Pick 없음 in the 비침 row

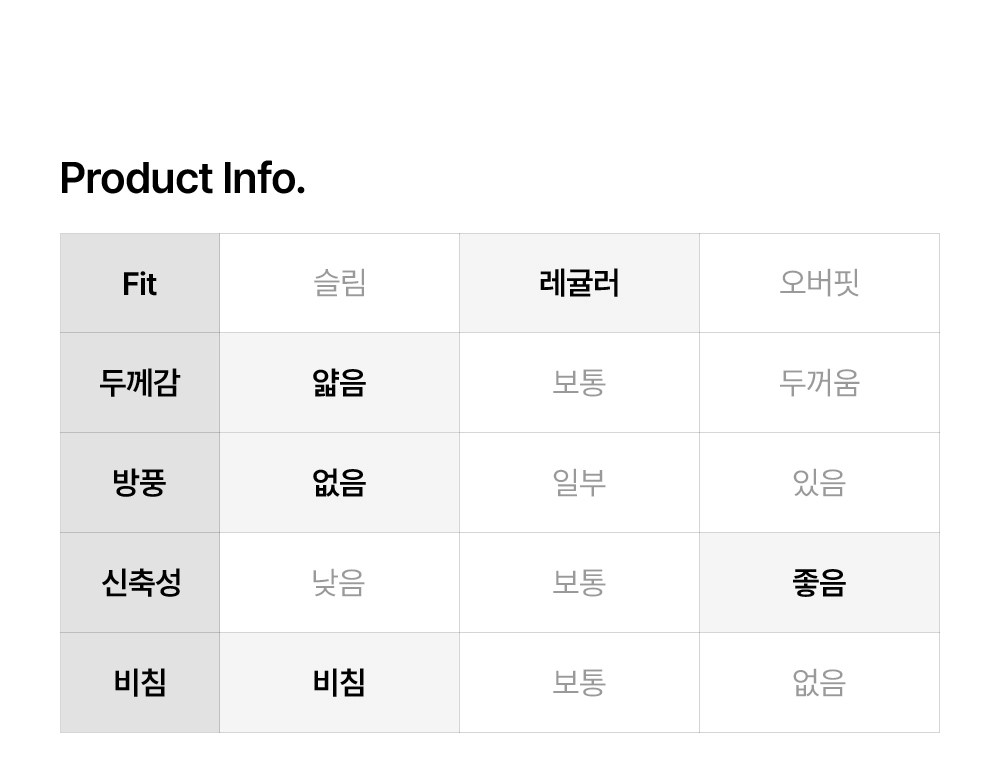point(819,683)
